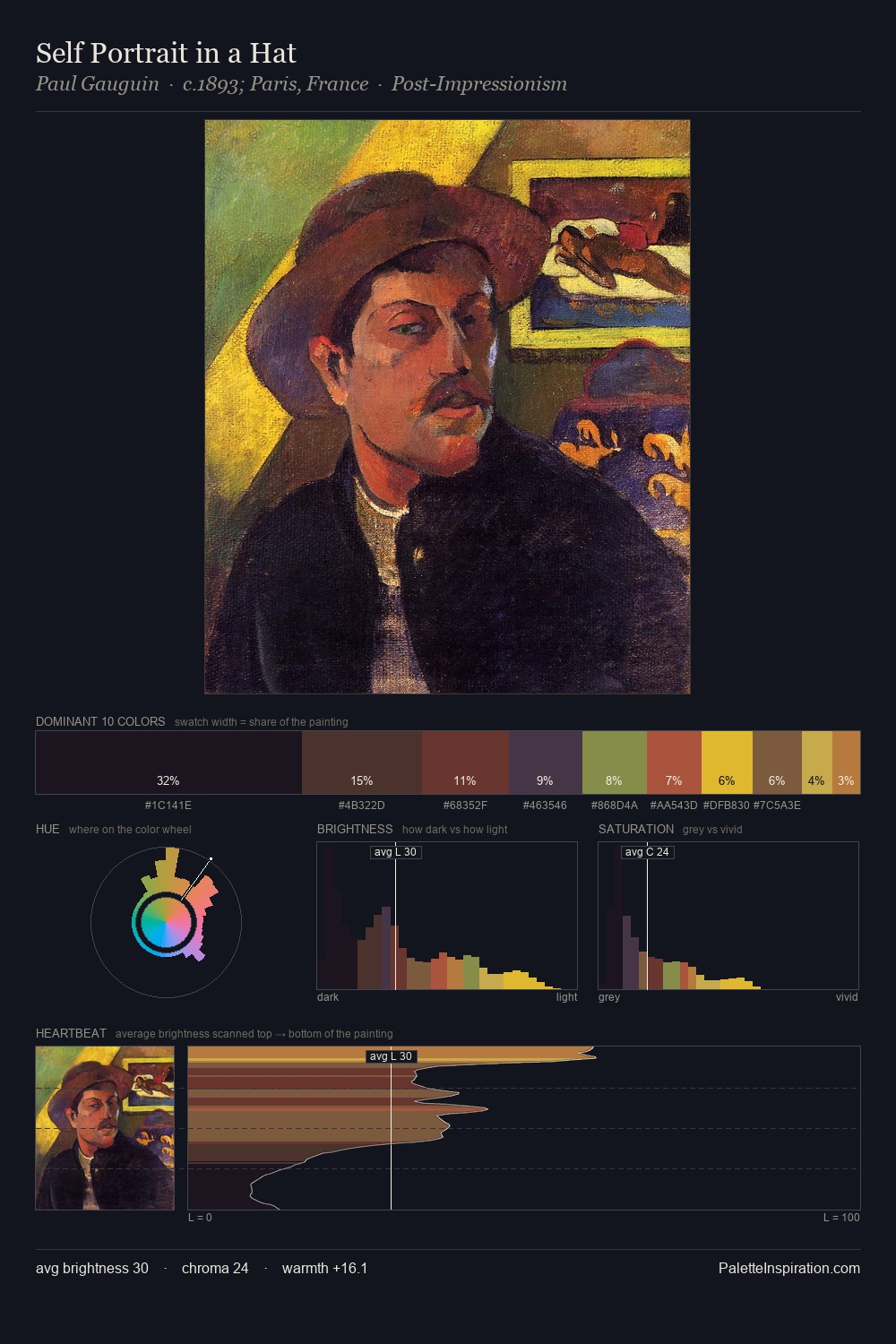Pick the orange-brown 3% swatch

(x=846, y=762)
